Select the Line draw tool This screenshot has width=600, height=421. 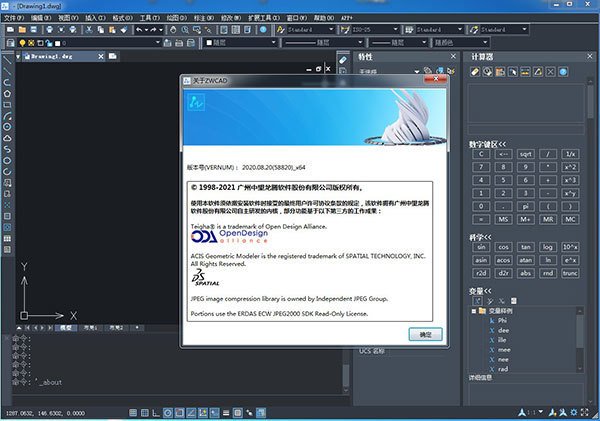point(7,60)
